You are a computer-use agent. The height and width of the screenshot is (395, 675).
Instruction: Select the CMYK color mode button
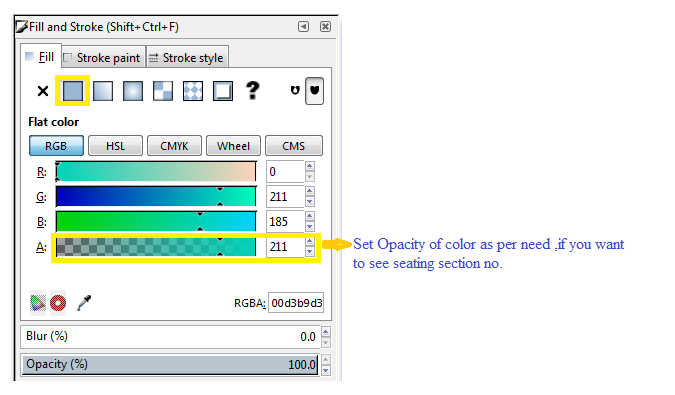coord(174,146)
